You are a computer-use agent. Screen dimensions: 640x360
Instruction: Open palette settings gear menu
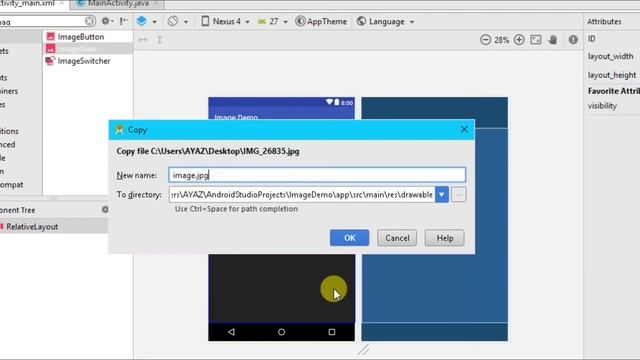[x=107, y=21]
